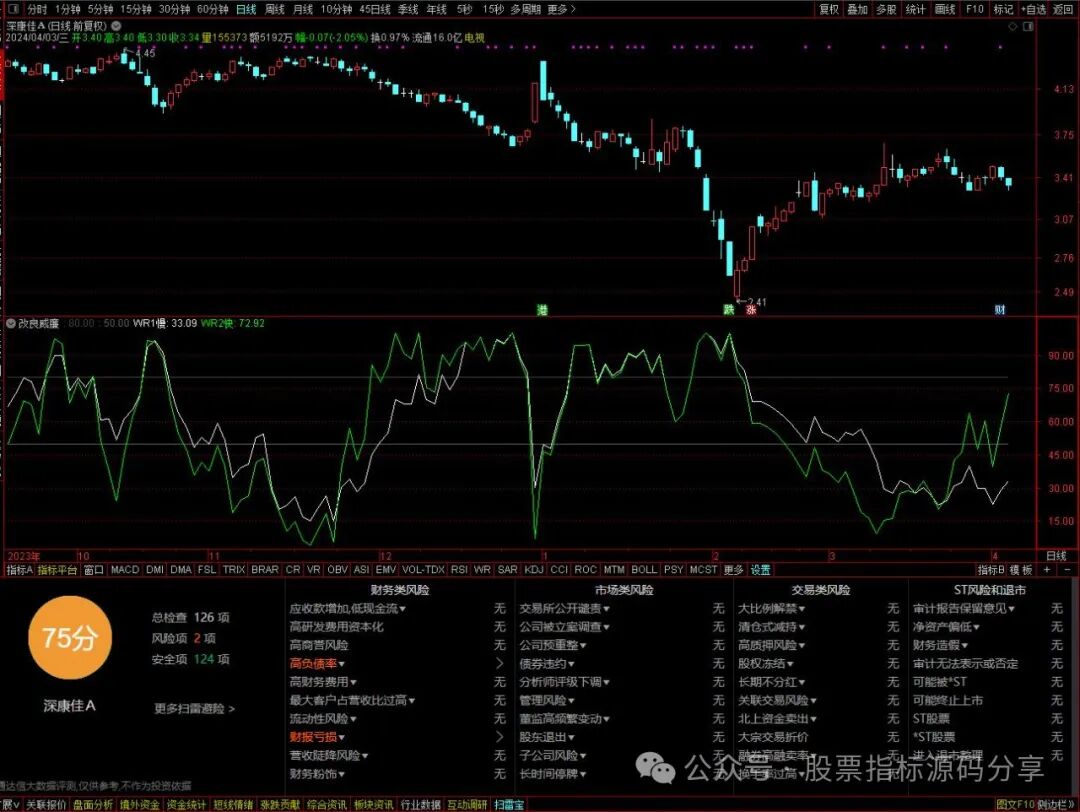Image resolution: width=1080 pixels, height=812 pixels.
Task: Switch to 指标平台 tab
Action: (x=57, y=570)
